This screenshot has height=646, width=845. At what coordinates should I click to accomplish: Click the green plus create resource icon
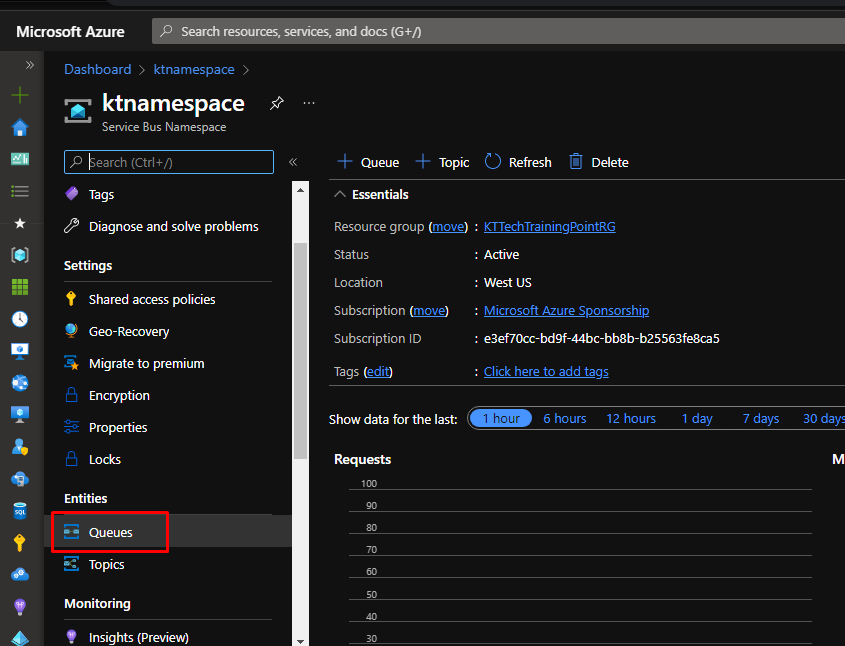click(x=20, y=96)
